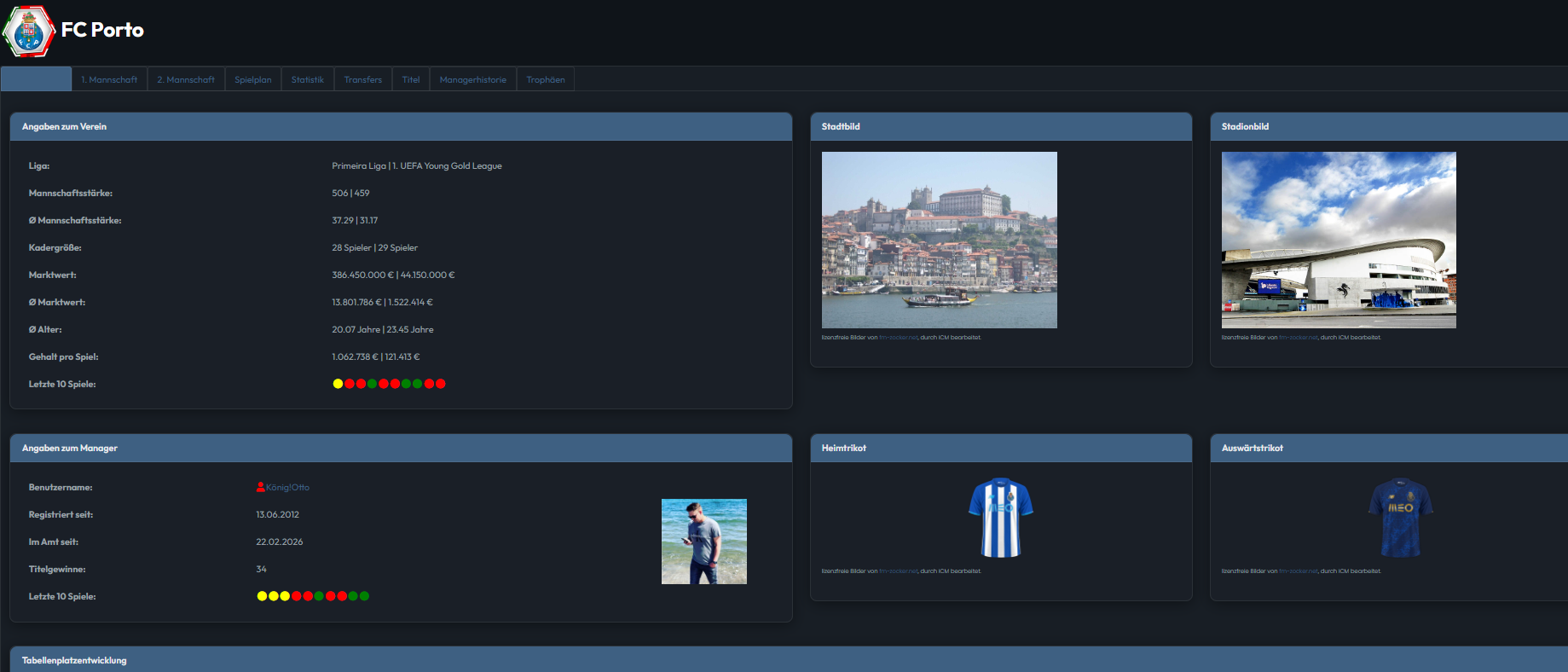
Task: Click the FC Porto club crest logo
Action: (29, 32)
